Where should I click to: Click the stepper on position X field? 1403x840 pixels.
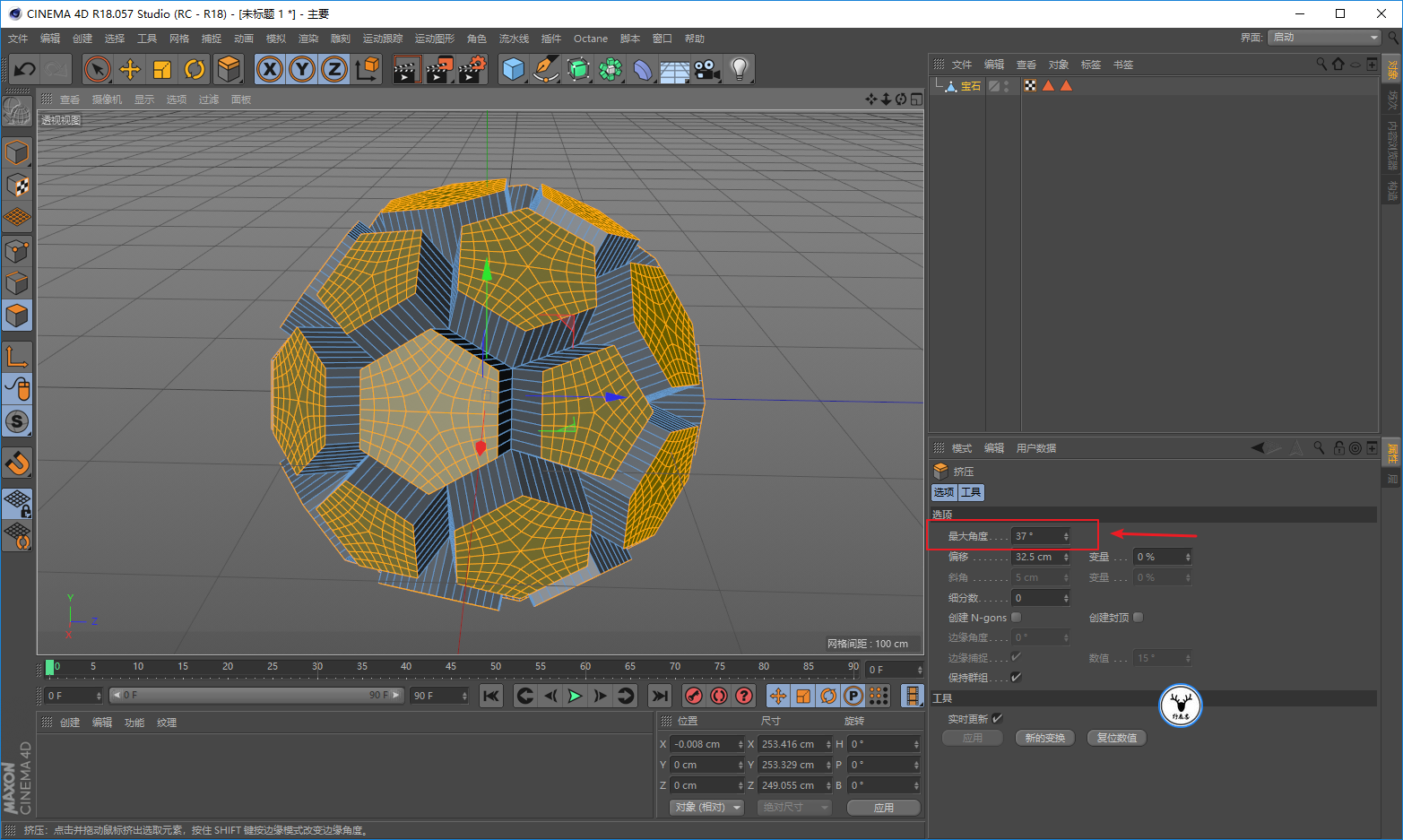click(740, 744)
